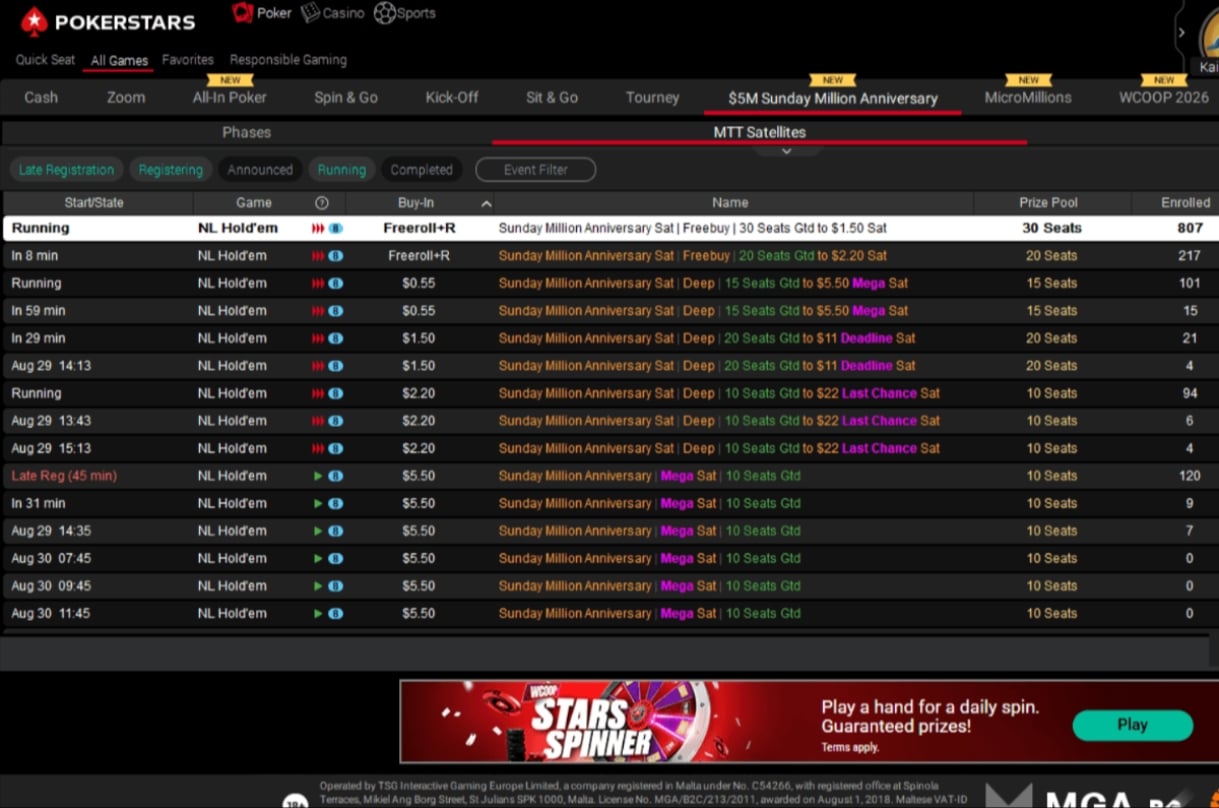Click green play icon in 'In 31 min' row

[x=318, y=504]
